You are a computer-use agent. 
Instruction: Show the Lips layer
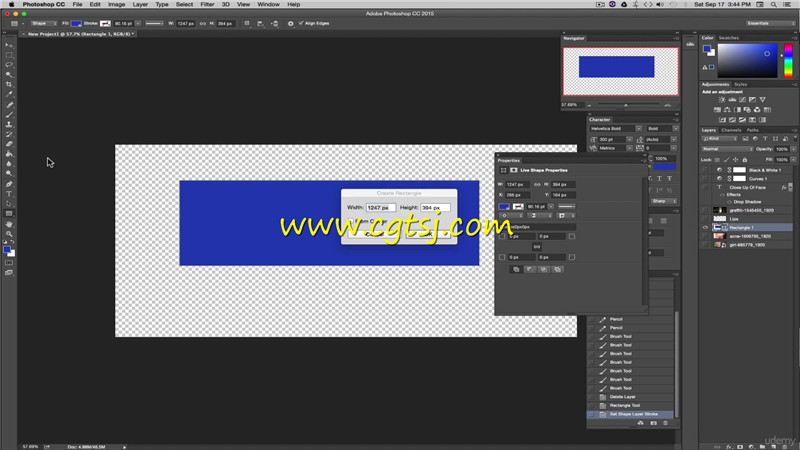(706, 219)
